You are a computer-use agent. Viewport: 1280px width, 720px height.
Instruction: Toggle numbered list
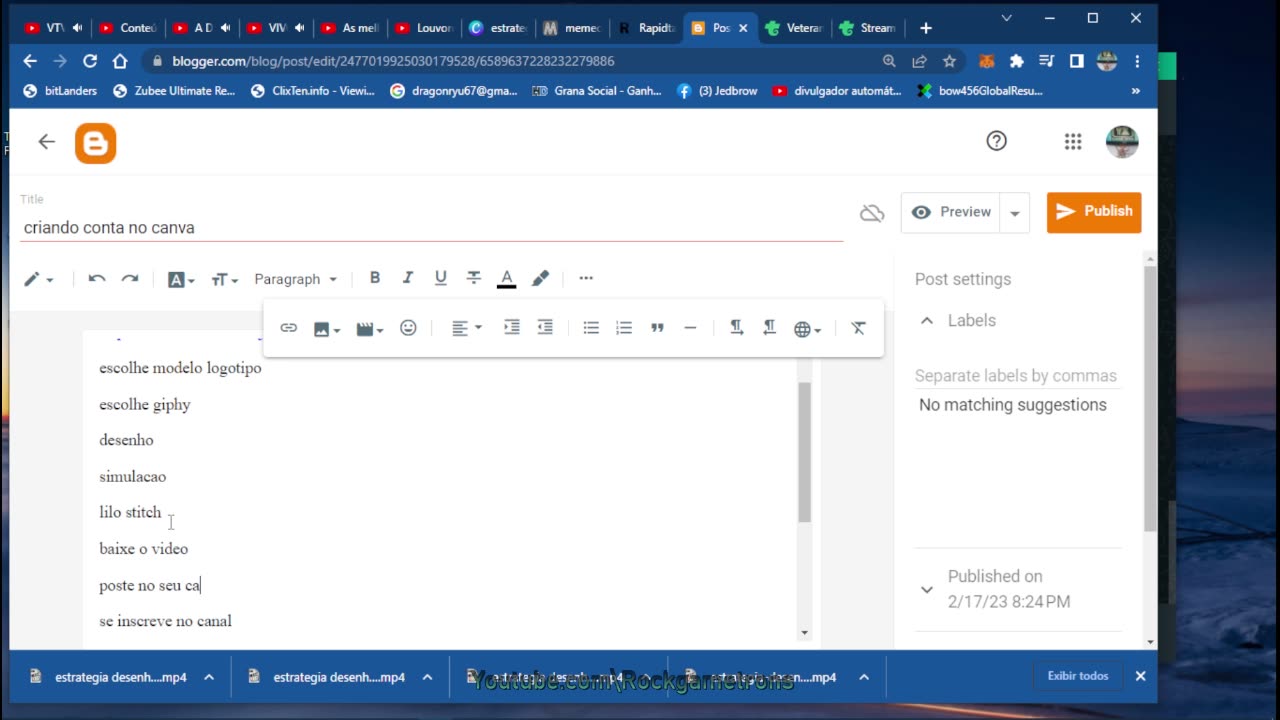pyautogui.click(x=624, y=328)
